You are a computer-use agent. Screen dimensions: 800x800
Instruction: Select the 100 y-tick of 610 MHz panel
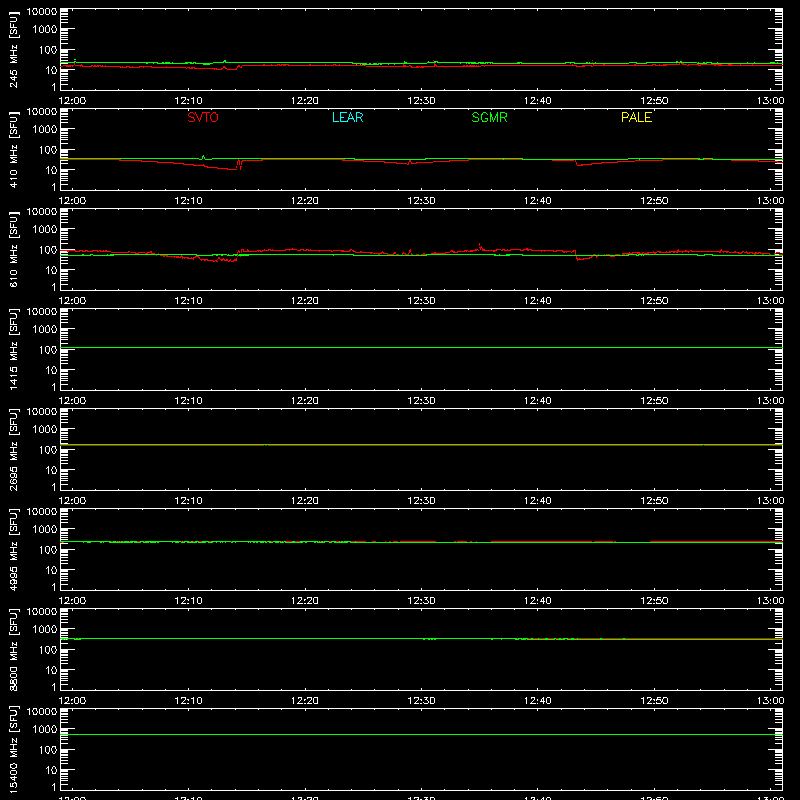pos(48,250)
